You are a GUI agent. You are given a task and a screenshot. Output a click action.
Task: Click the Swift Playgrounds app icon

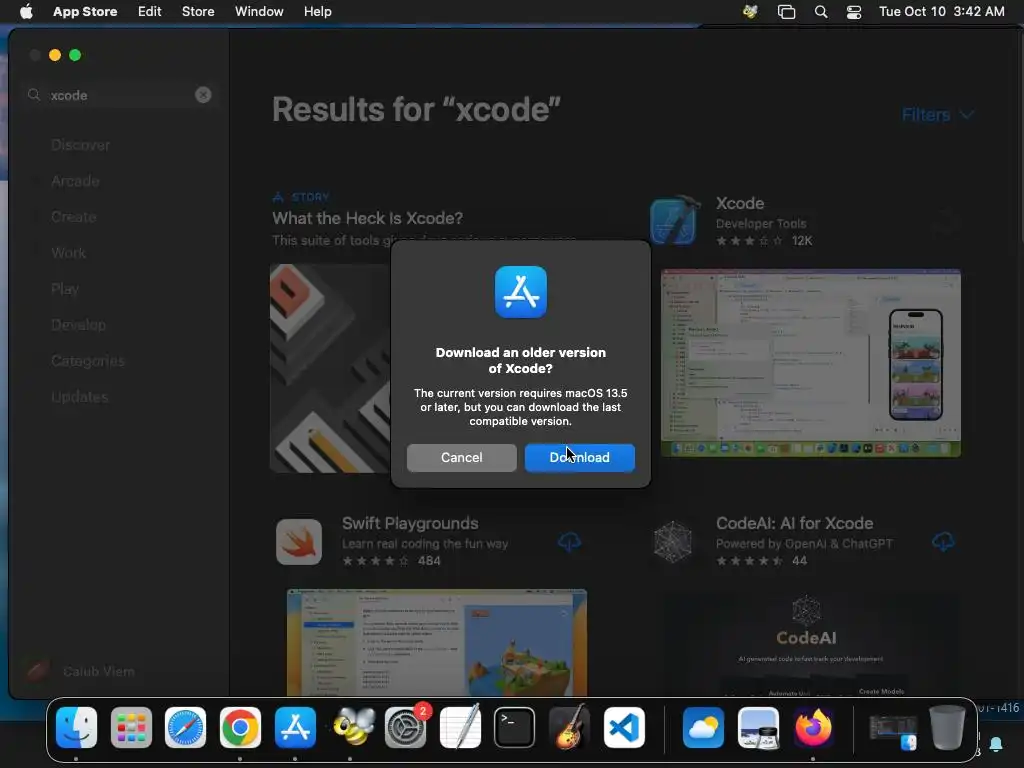(x=299, y=542)
